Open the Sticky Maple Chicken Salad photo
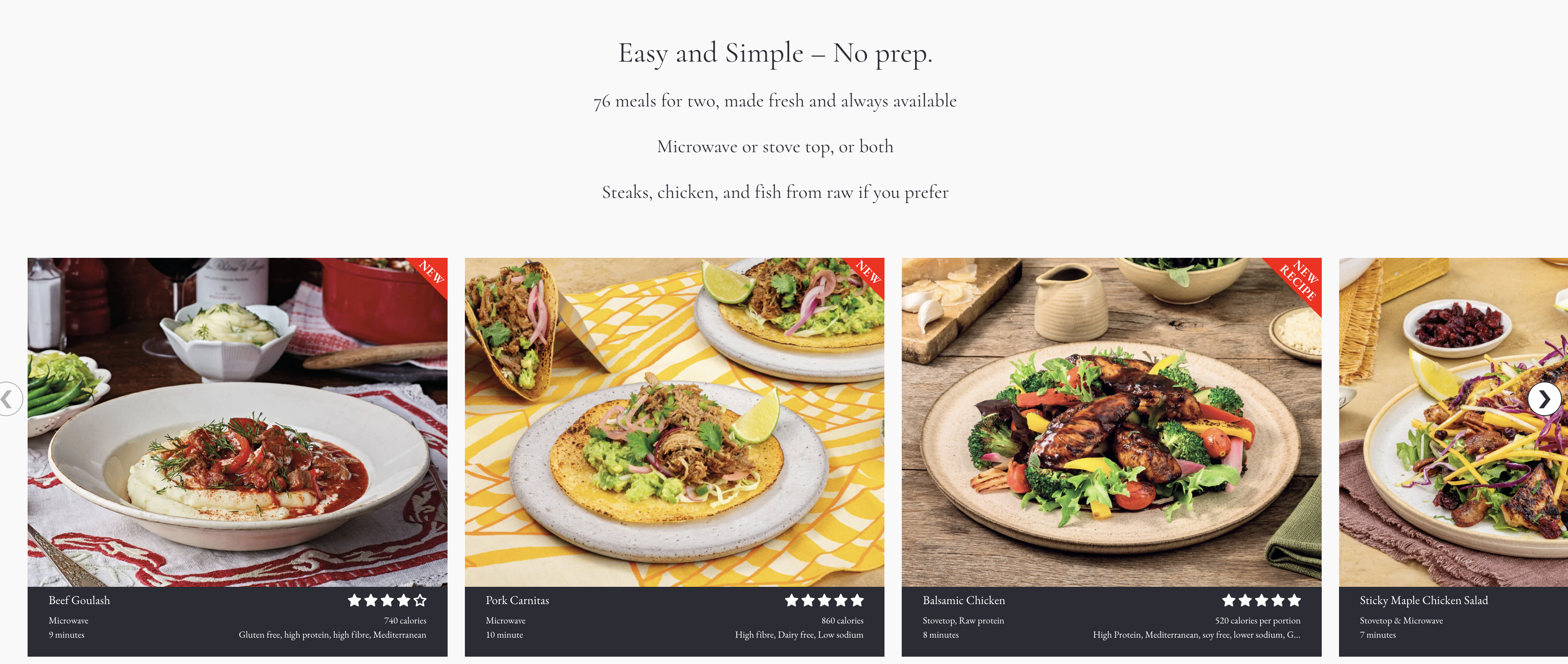The image size is (1568, 664). click(x=1454, y=423)
